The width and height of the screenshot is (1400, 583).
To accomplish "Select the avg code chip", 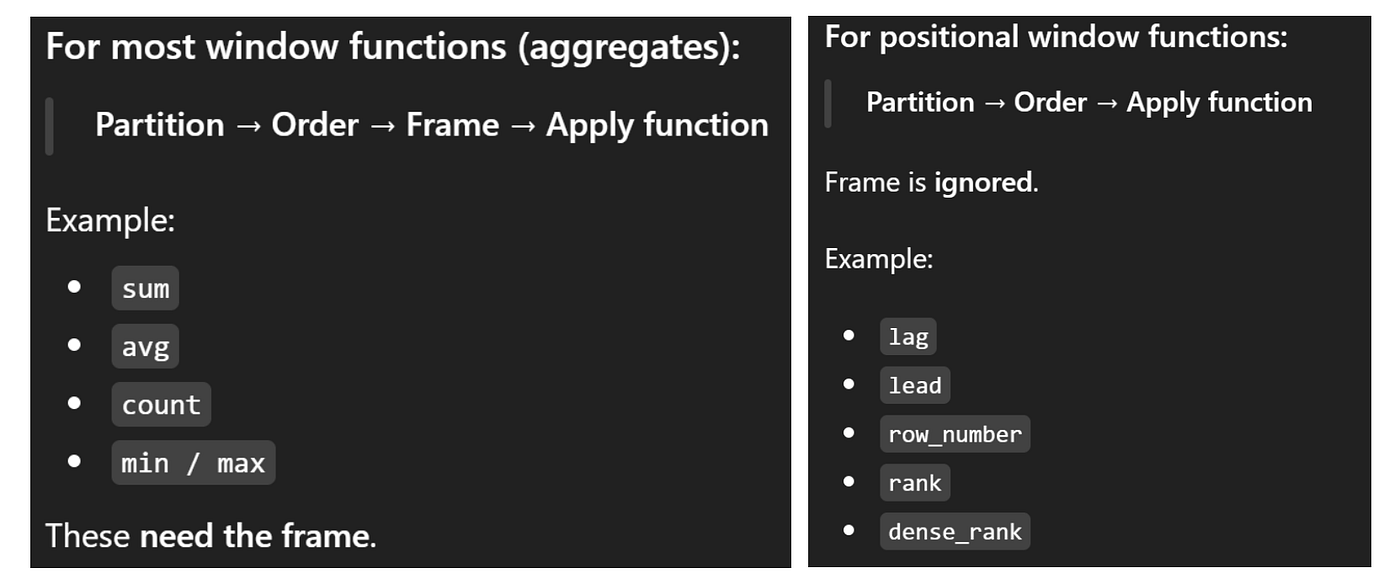I will click(145, 346).
